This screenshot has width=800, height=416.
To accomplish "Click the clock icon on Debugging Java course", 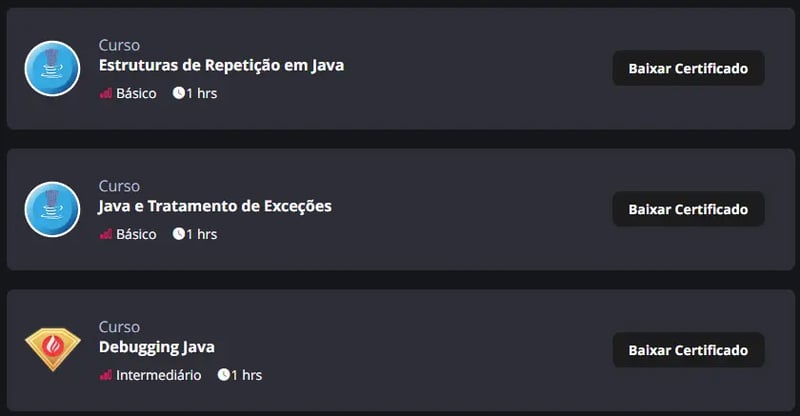I will (224, 375).
